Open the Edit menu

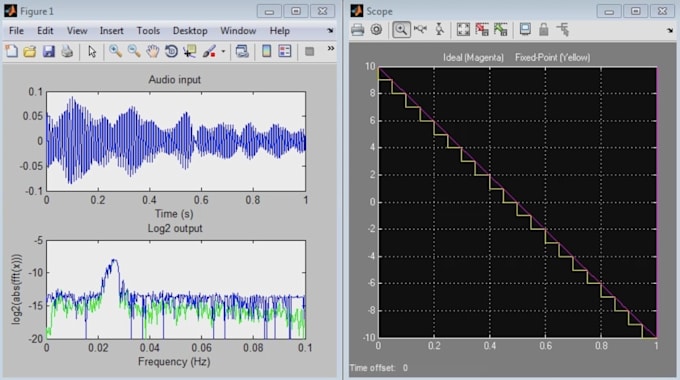tap(45, 31)
